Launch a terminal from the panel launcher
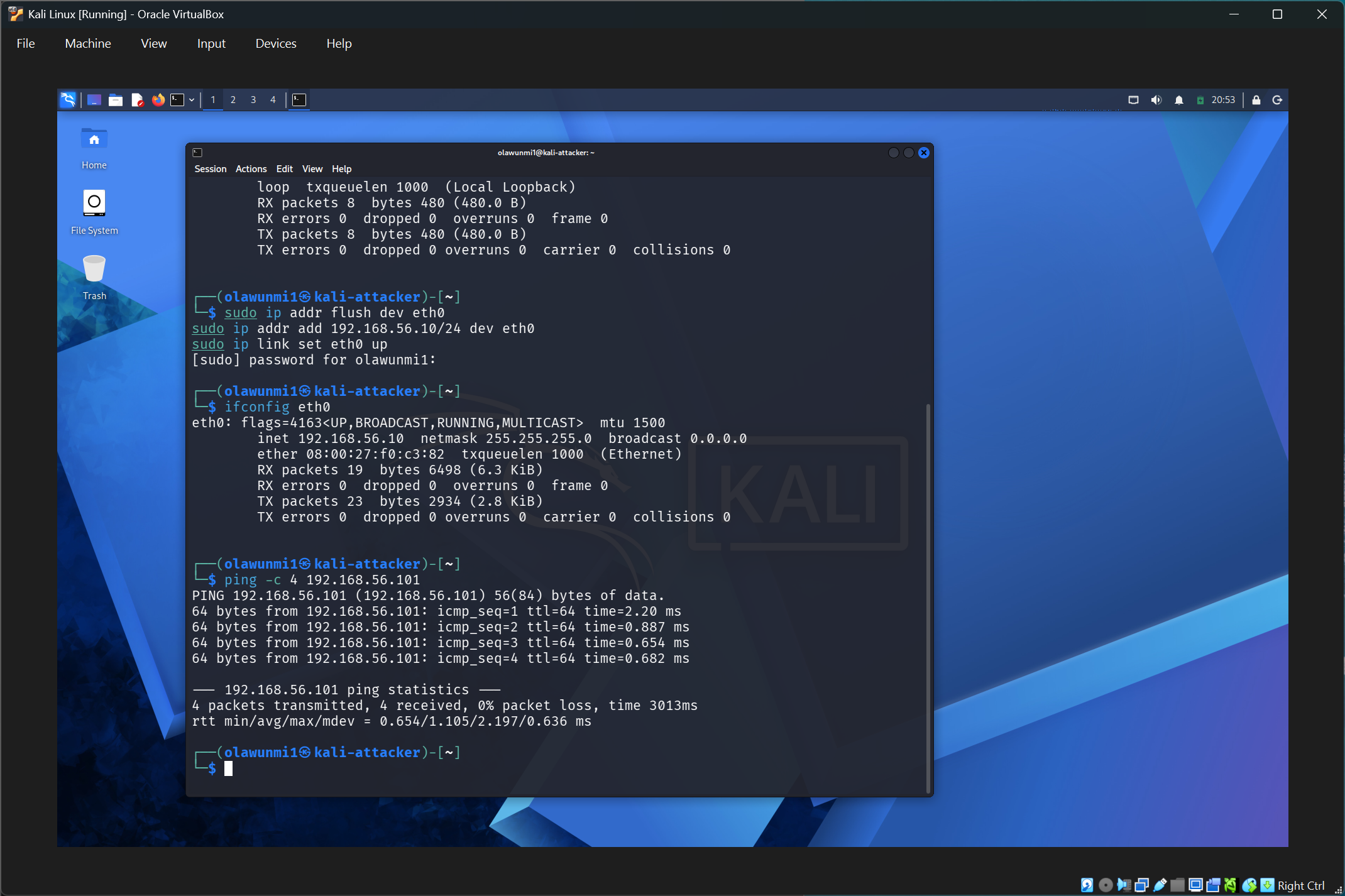 177,100
